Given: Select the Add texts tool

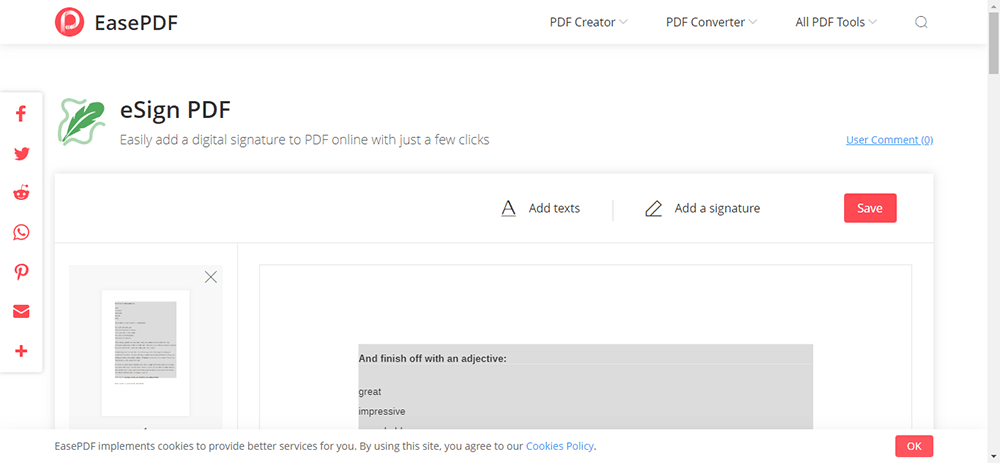Looking at the screenshot, I should click(x=541, y=209).
